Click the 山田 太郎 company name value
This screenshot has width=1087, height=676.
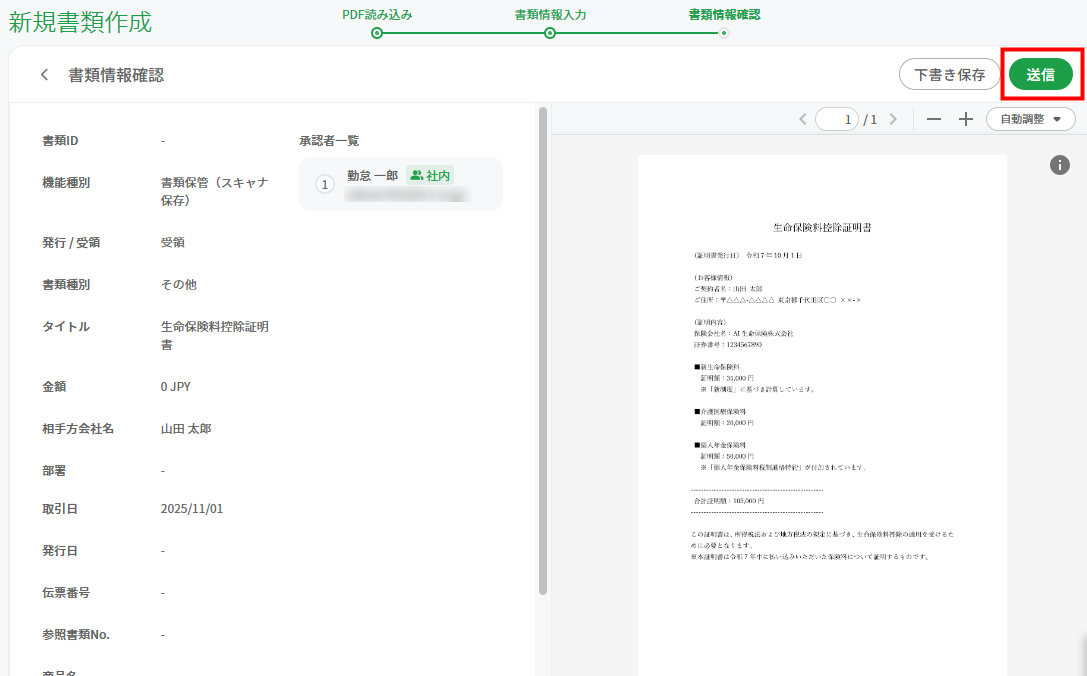pyautogui.click(x=186, y=428)
